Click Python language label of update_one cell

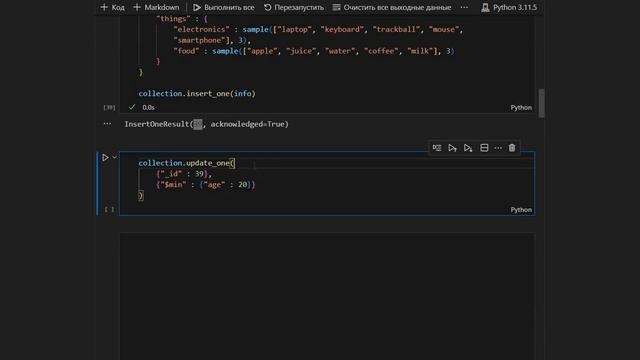[x=521, y=209]
